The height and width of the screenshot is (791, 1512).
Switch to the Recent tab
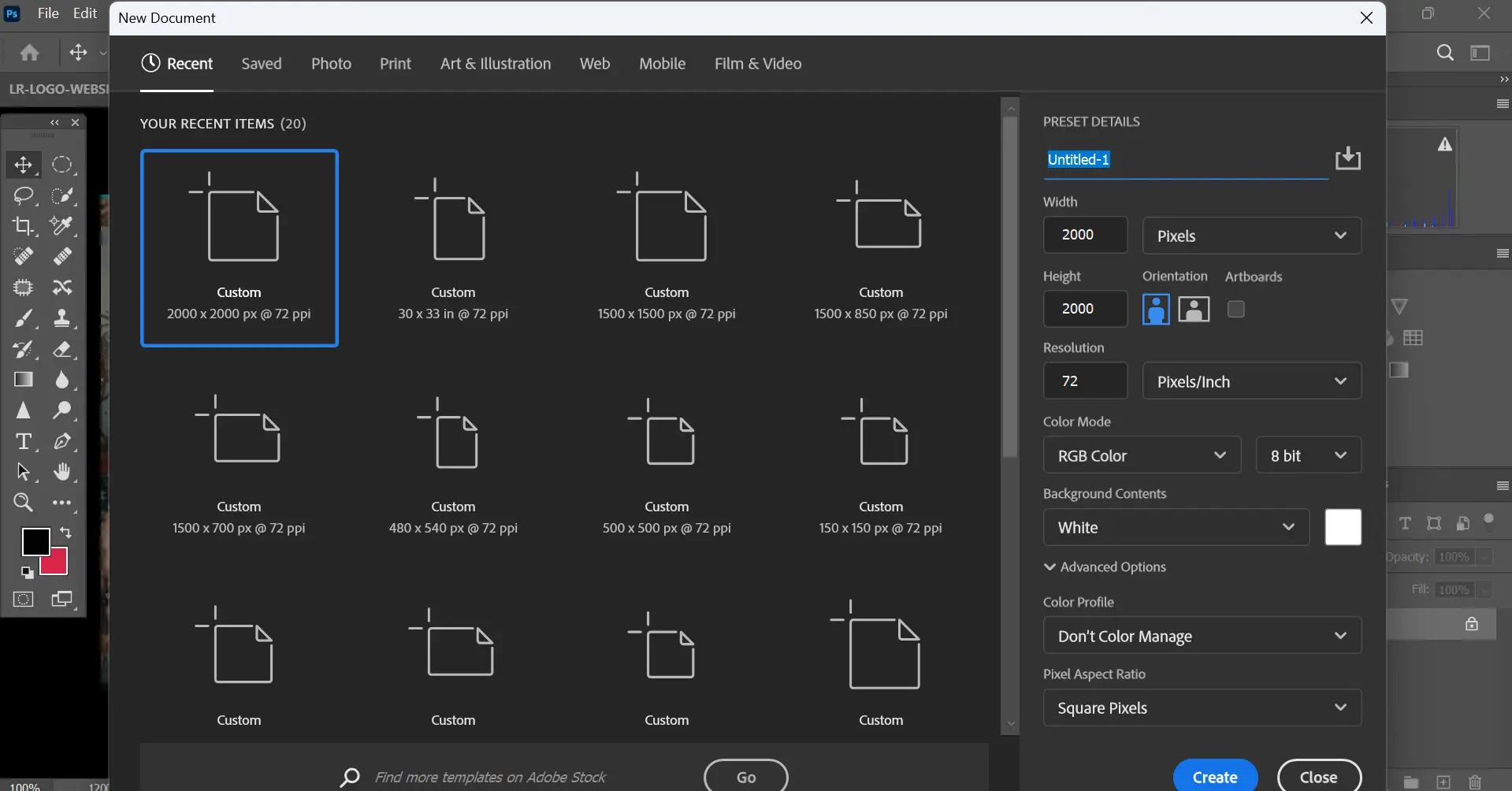(x=177, y=64)
